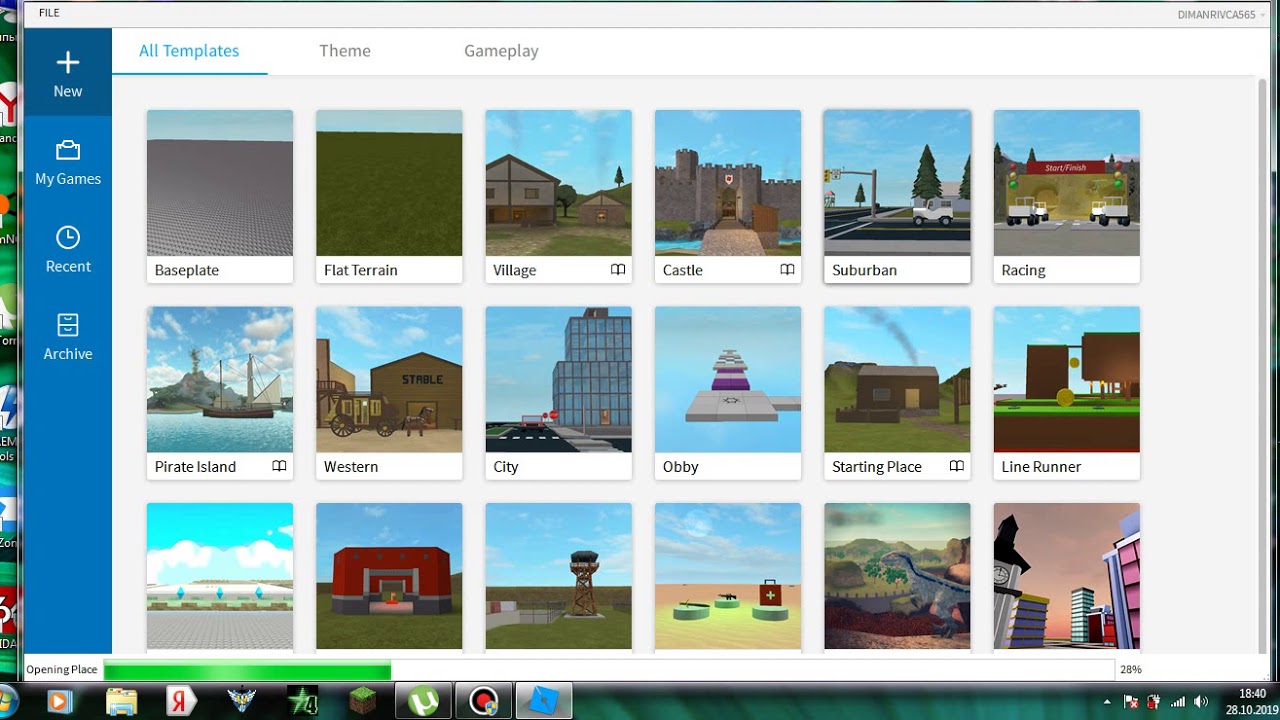Click the DIMANRIVCA565 account name

[1217, 14]
